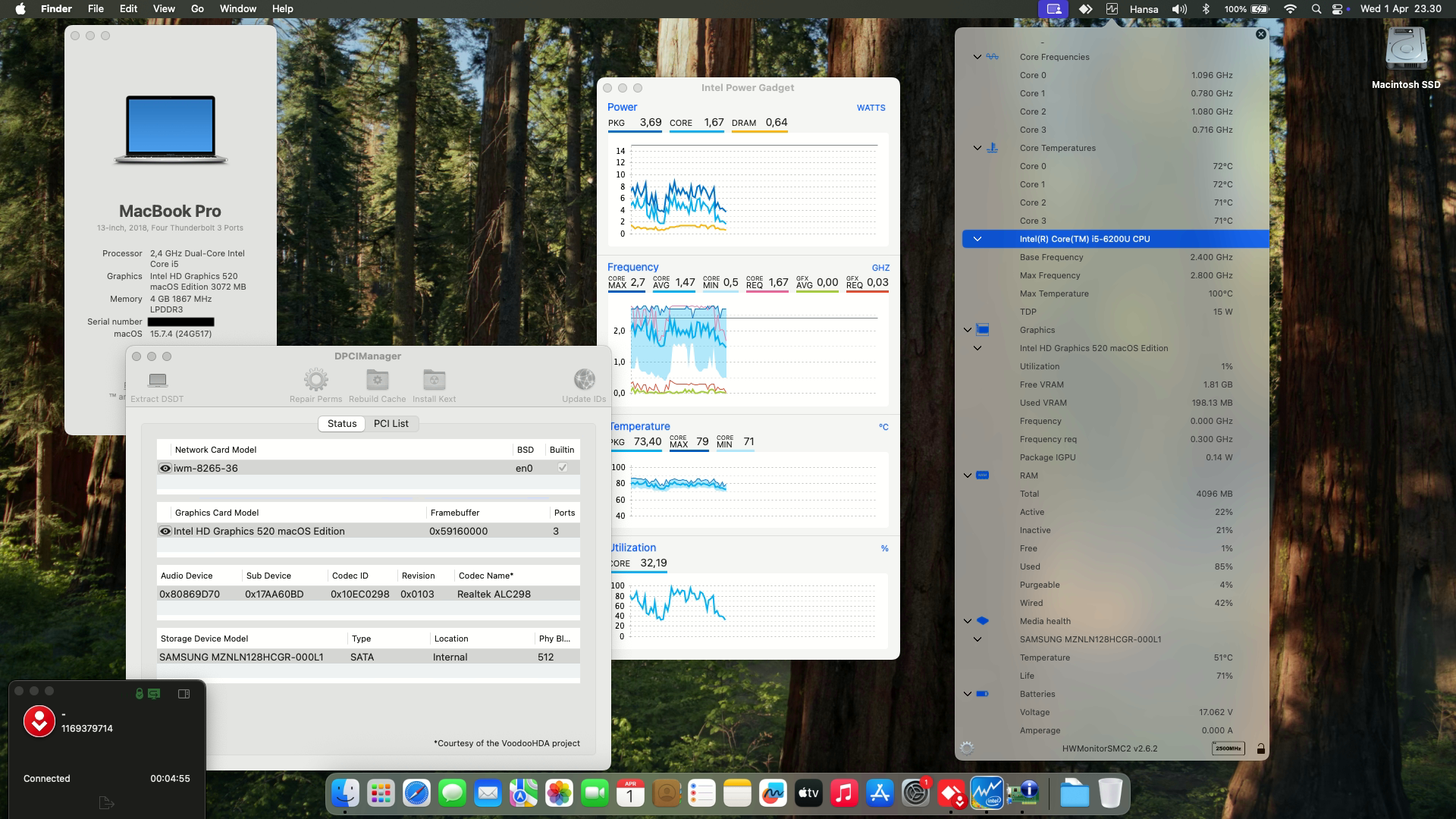The width and height of the screenshot is (1456, 819).
Task: Click Voltage row showing 17.062 V
Action: tap(1116, 712)
